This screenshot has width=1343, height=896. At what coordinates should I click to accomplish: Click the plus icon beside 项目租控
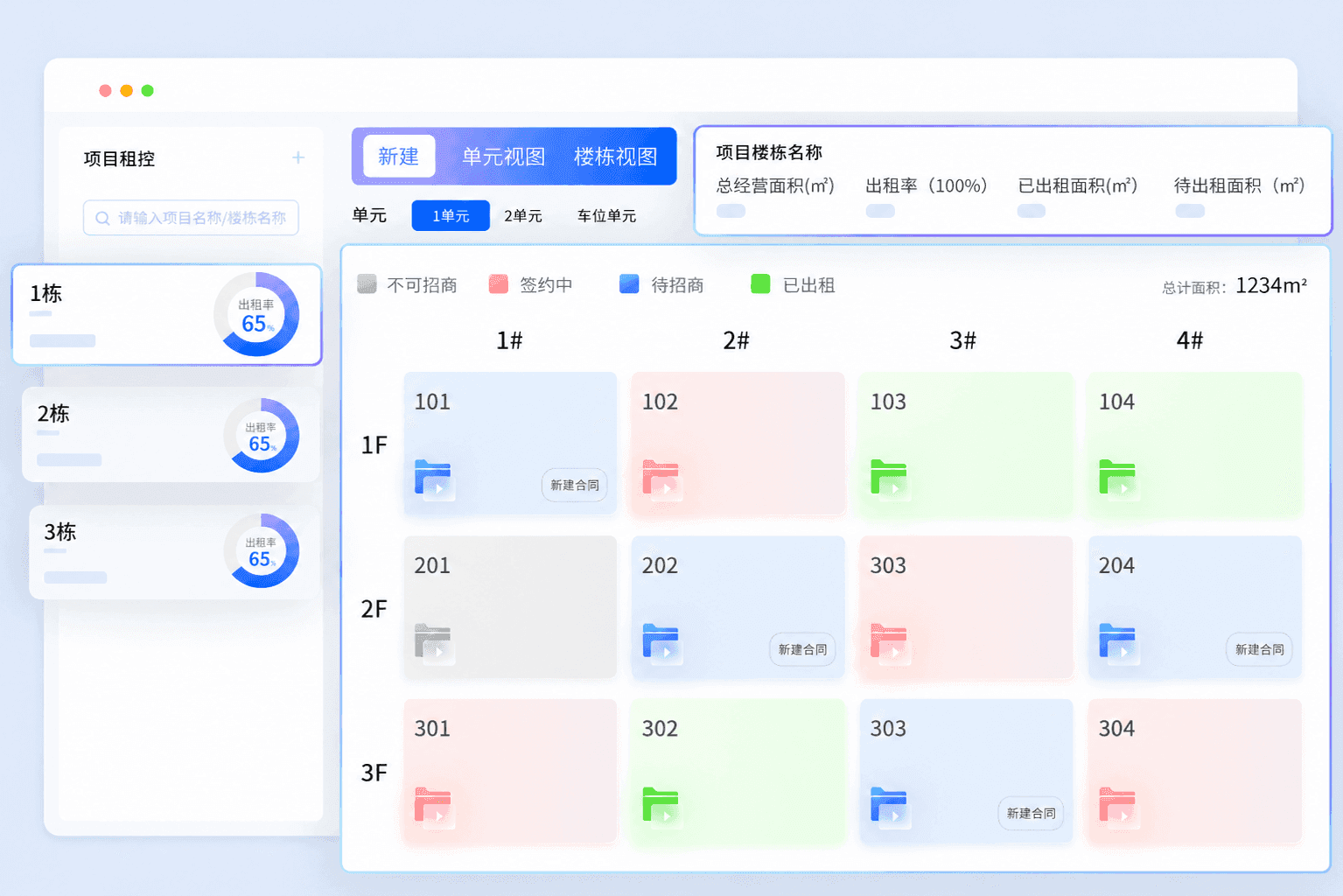(x=298, y=157)
